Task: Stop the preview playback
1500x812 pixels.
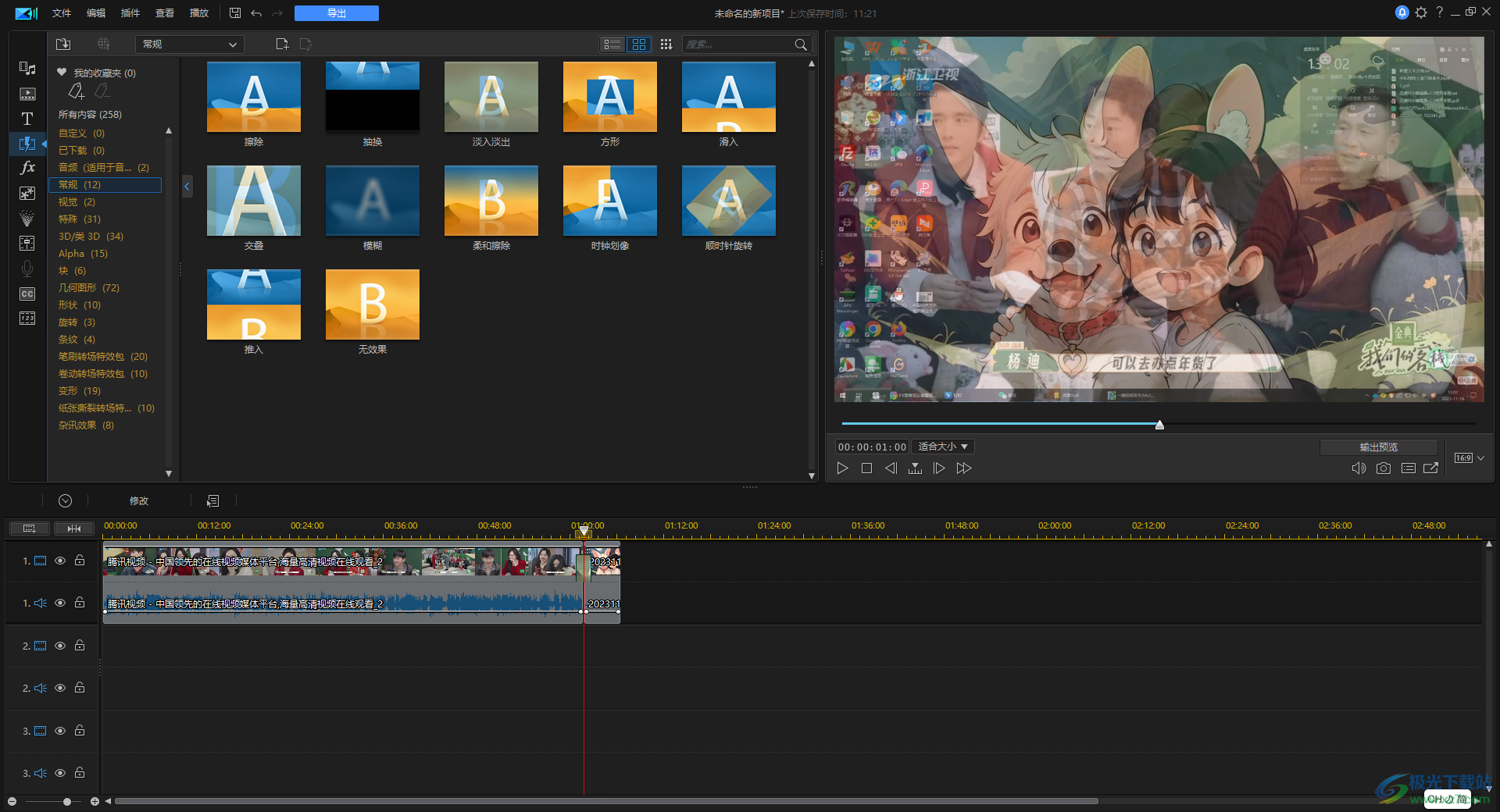Action: coord(866,468)
